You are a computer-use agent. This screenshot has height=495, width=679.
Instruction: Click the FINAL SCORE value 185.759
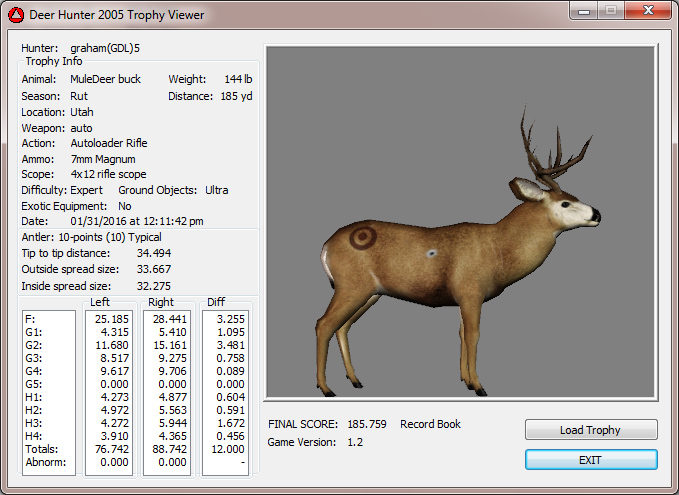(367, 424)
